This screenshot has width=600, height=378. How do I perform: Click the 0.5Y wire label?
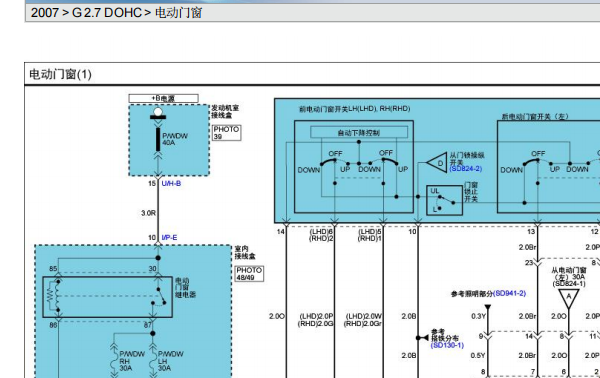tap(478, 355)
